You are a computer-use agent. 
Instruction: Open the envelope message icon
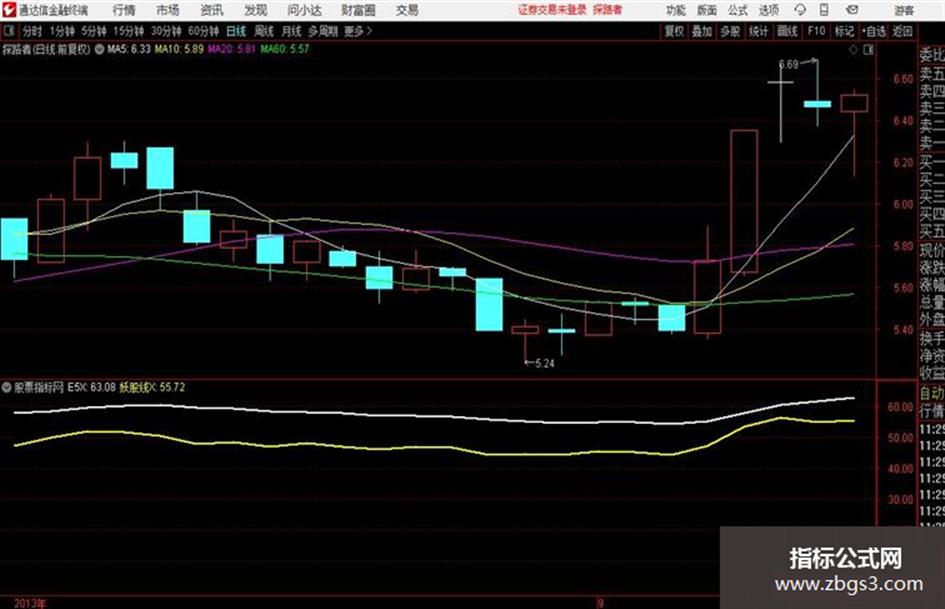(x=852, y=10)
